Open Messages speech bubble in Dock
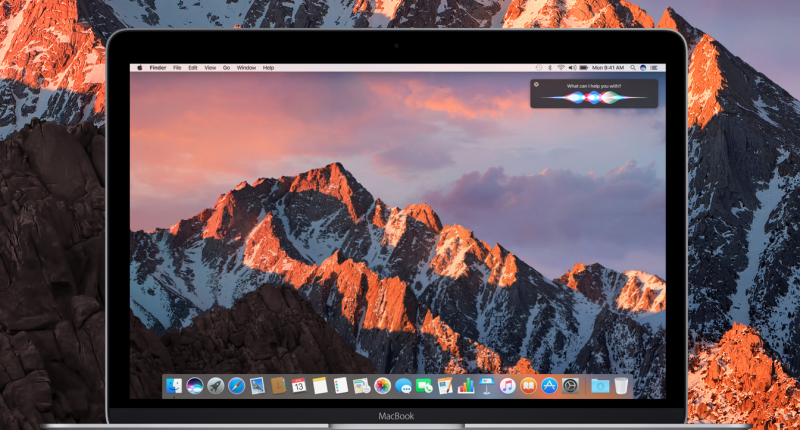This screenshot has width=800, height=430. (403, 386)
